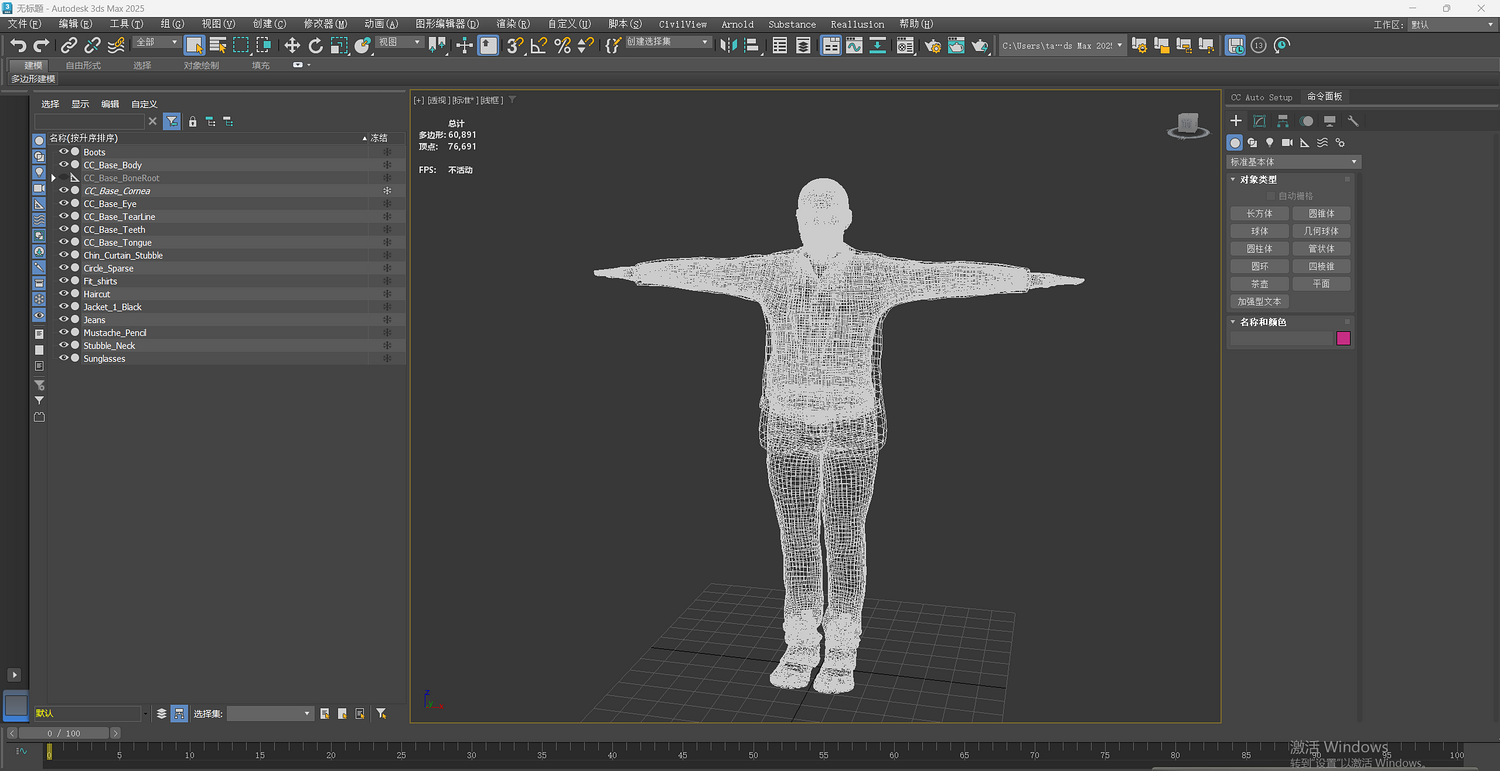Hide the Boots object with its eye icon
The image size is (1500, 771).
[x=64, y=152]
